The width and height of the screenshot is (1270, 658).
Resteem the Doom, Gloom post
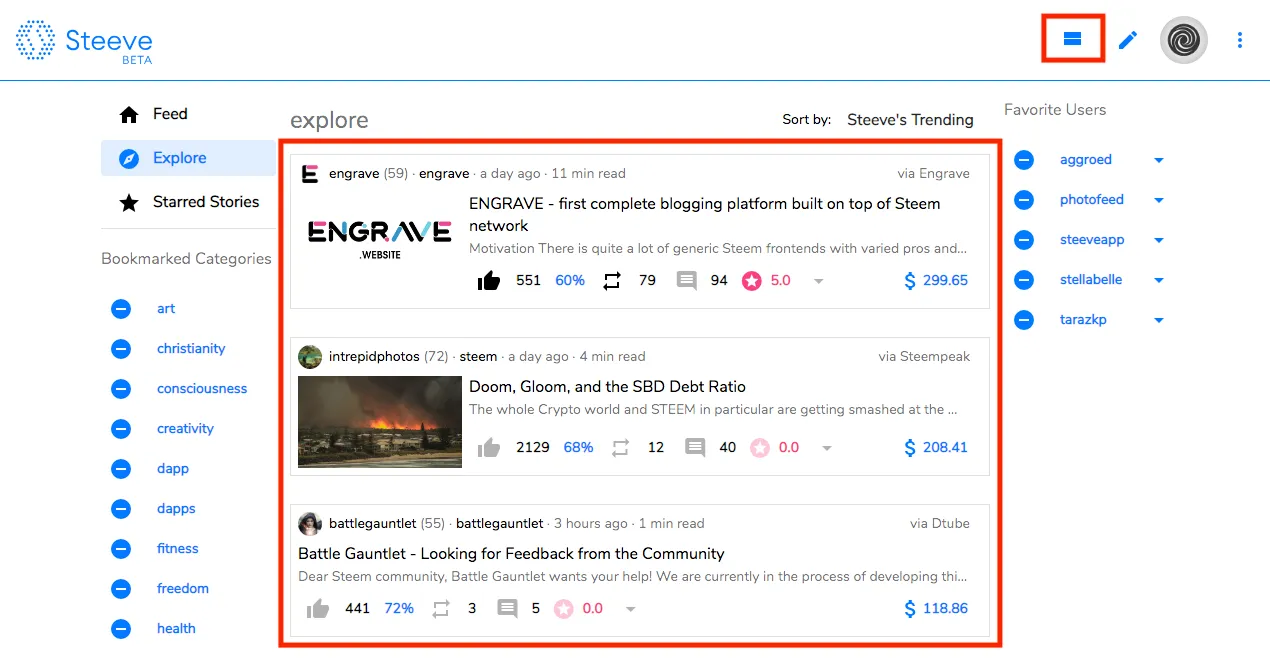click(620, 448)
